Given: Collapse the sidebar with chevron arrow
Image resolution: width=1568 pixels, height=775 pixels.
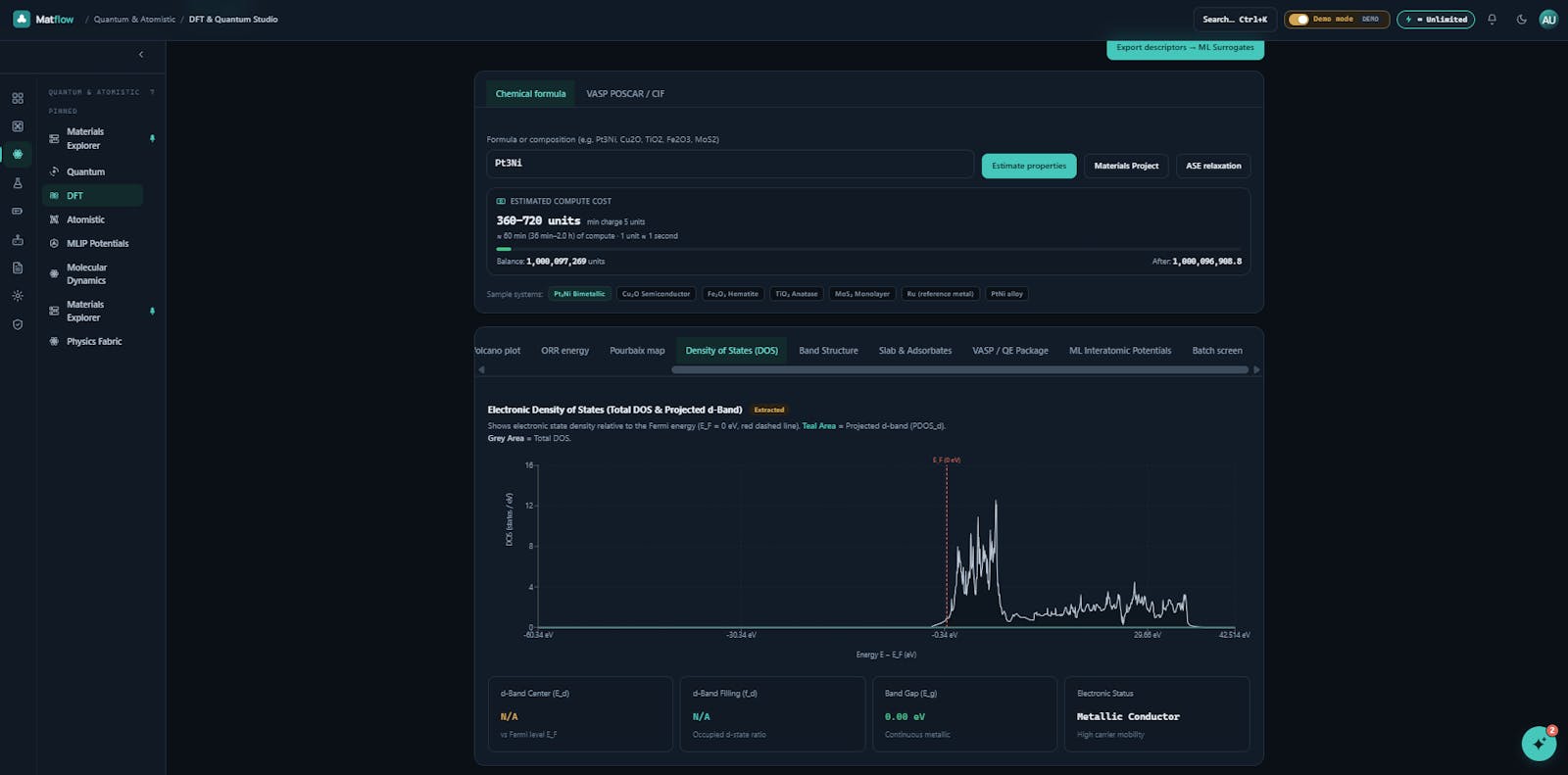Looking at the screenshot, I should (141, 55).
